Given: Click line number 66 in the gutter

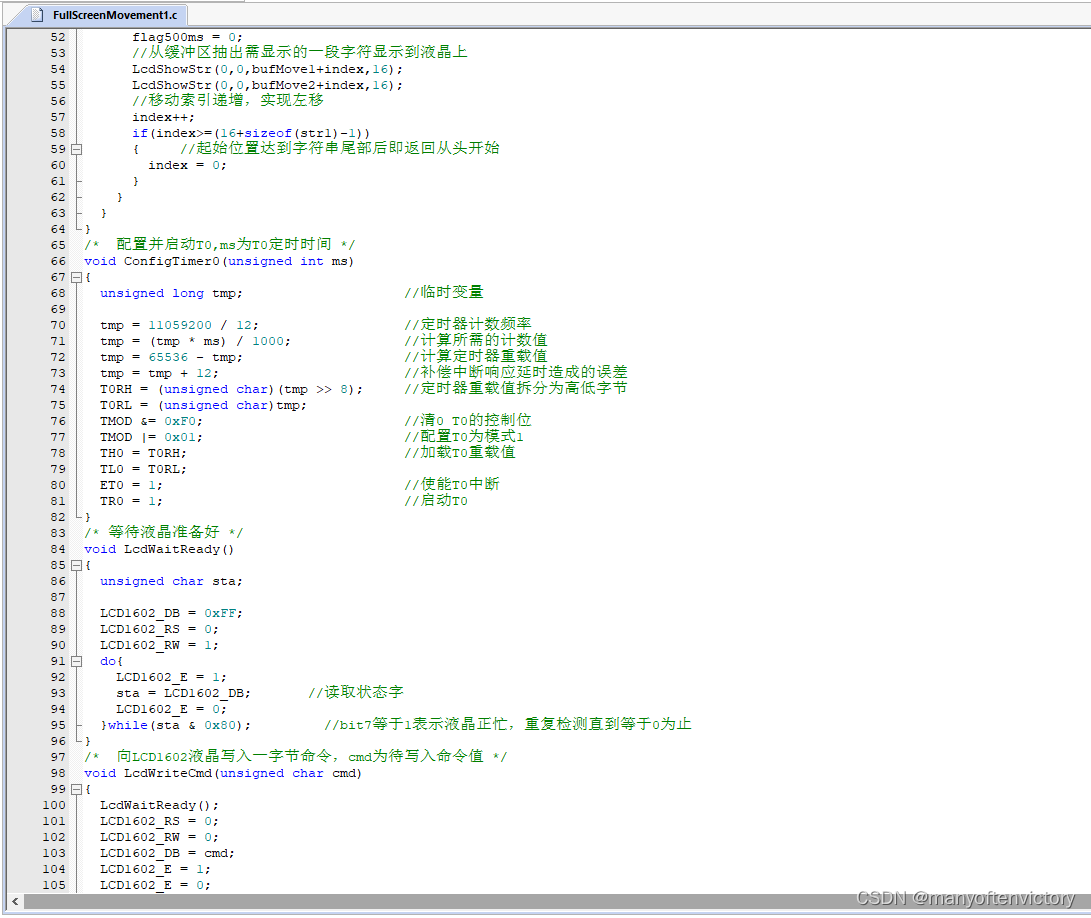Looking at the screenshot, I should (x=58, y=261).
